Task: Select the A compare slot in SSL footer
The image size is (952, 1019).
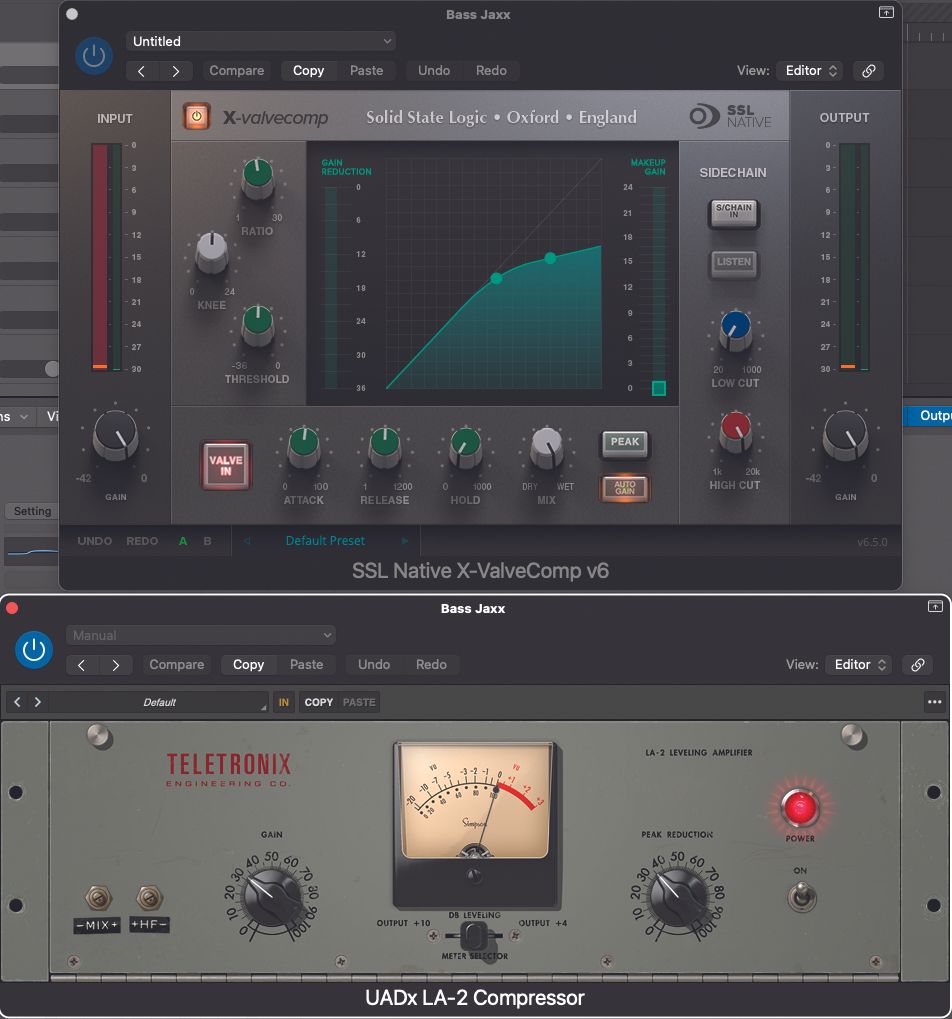Action: 182,540
